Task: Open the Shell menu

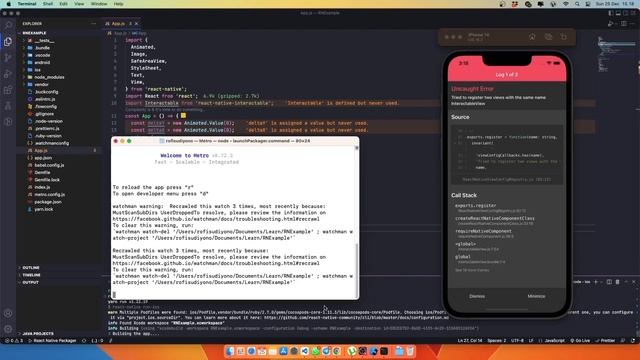Action: 48,4
